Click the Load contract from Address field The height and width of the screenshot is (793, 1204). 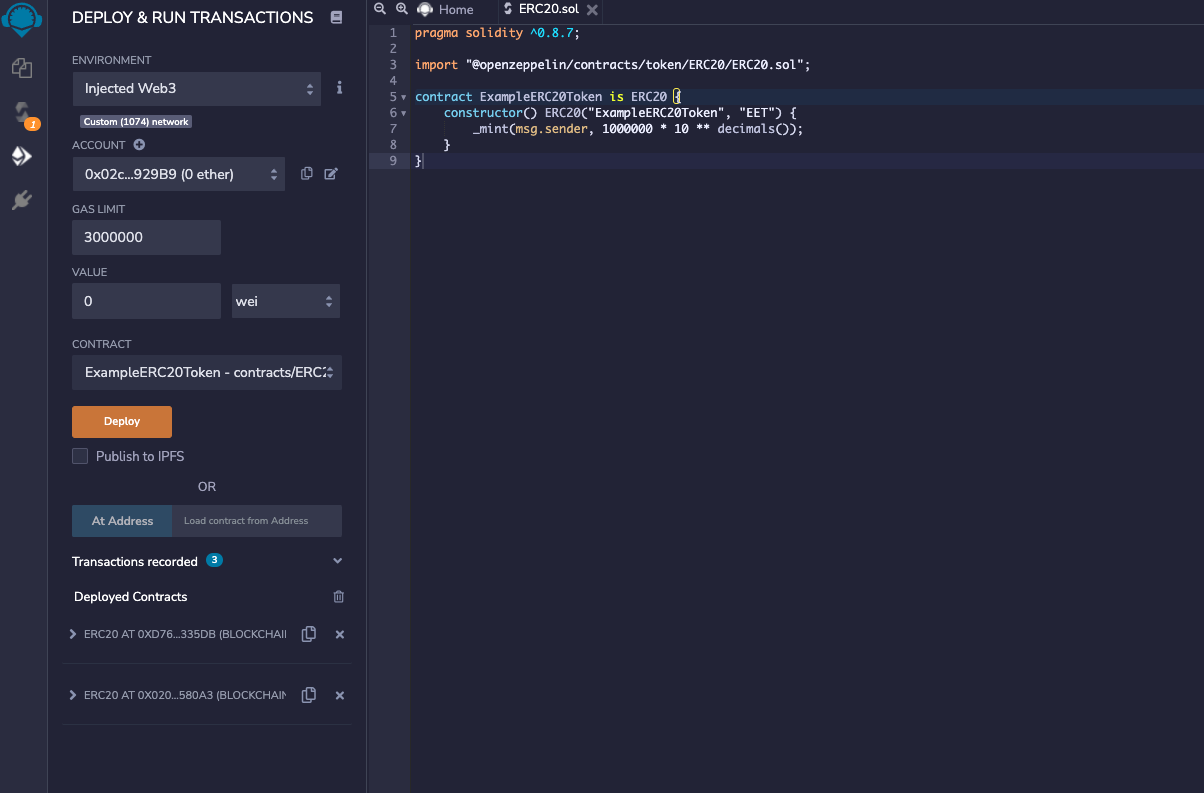tap(257, 521)
